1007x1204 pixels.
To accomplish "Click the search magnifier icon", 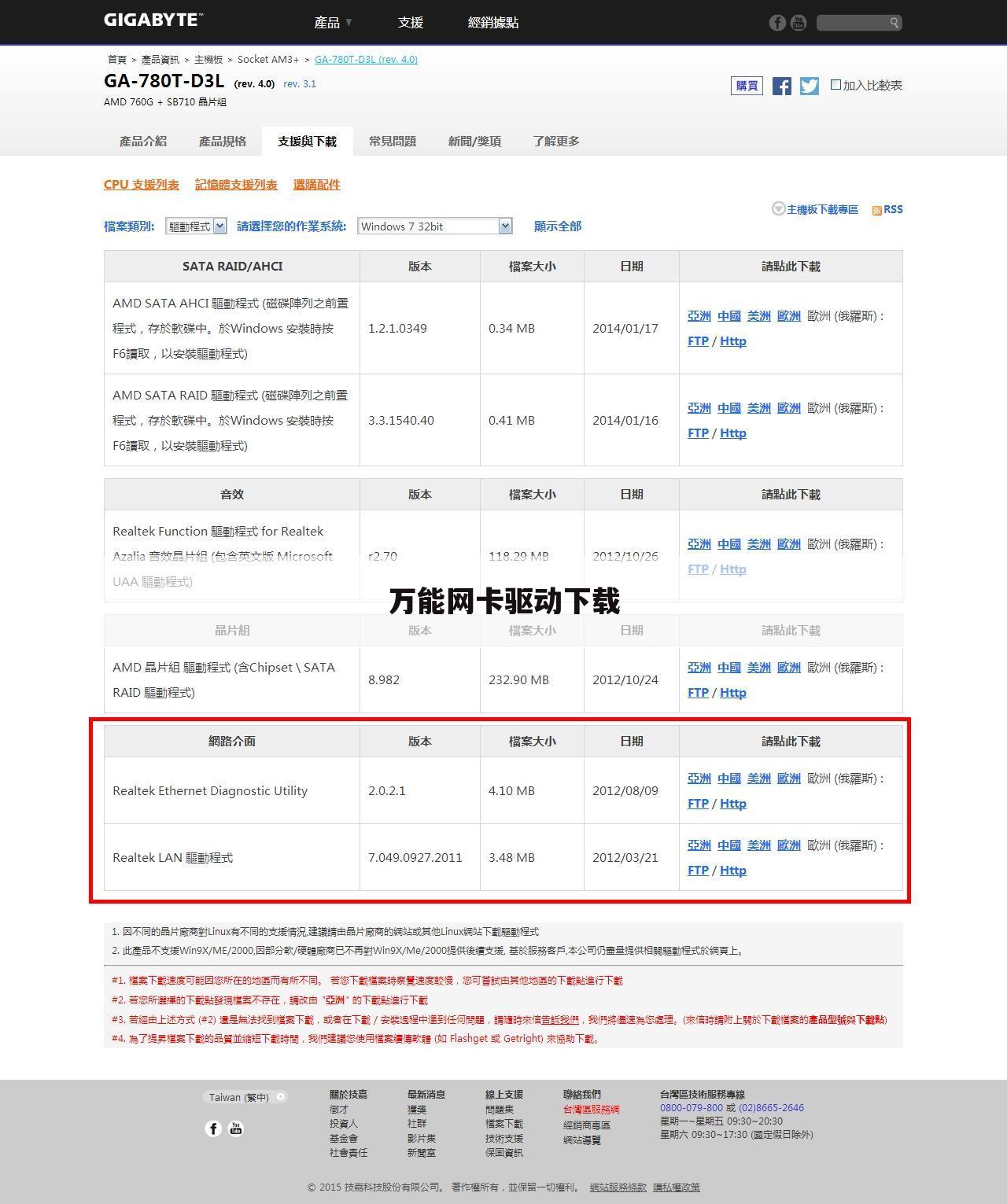I will pos(894,23).
